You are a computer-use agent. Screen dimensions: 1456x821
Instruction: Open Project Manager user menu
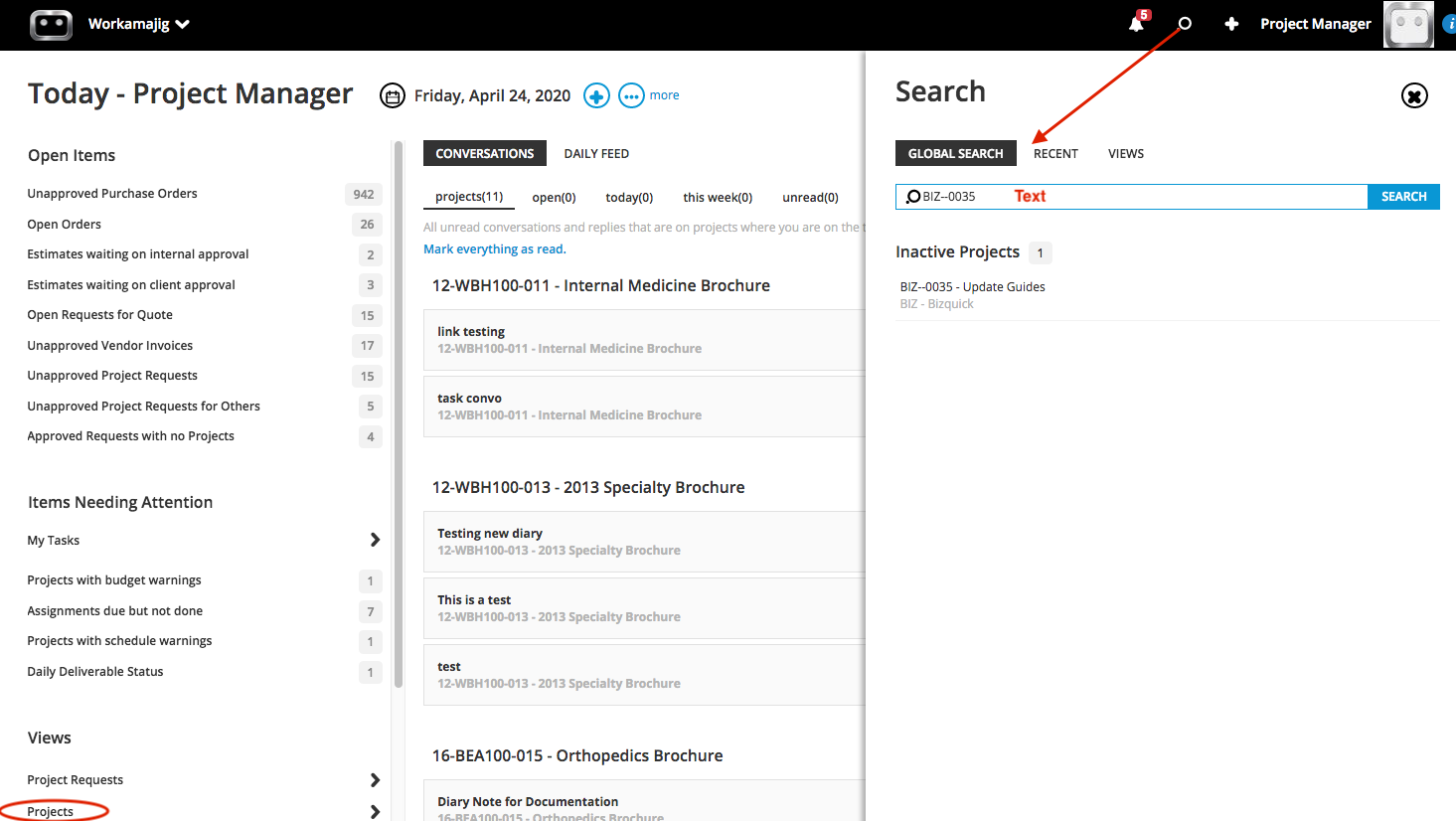[1316, 24]
